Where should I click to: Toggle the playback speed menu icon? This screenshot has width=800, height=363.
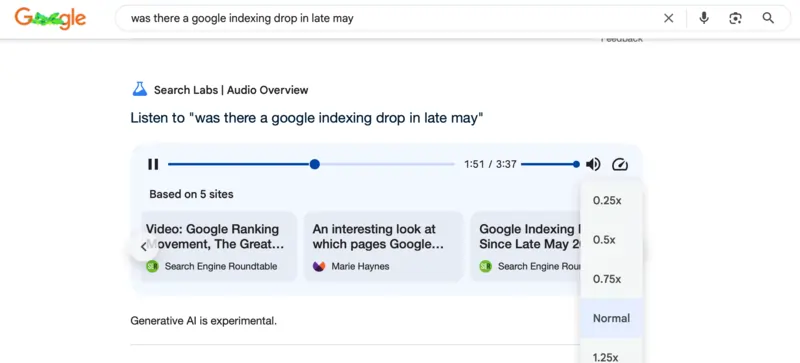620,164
